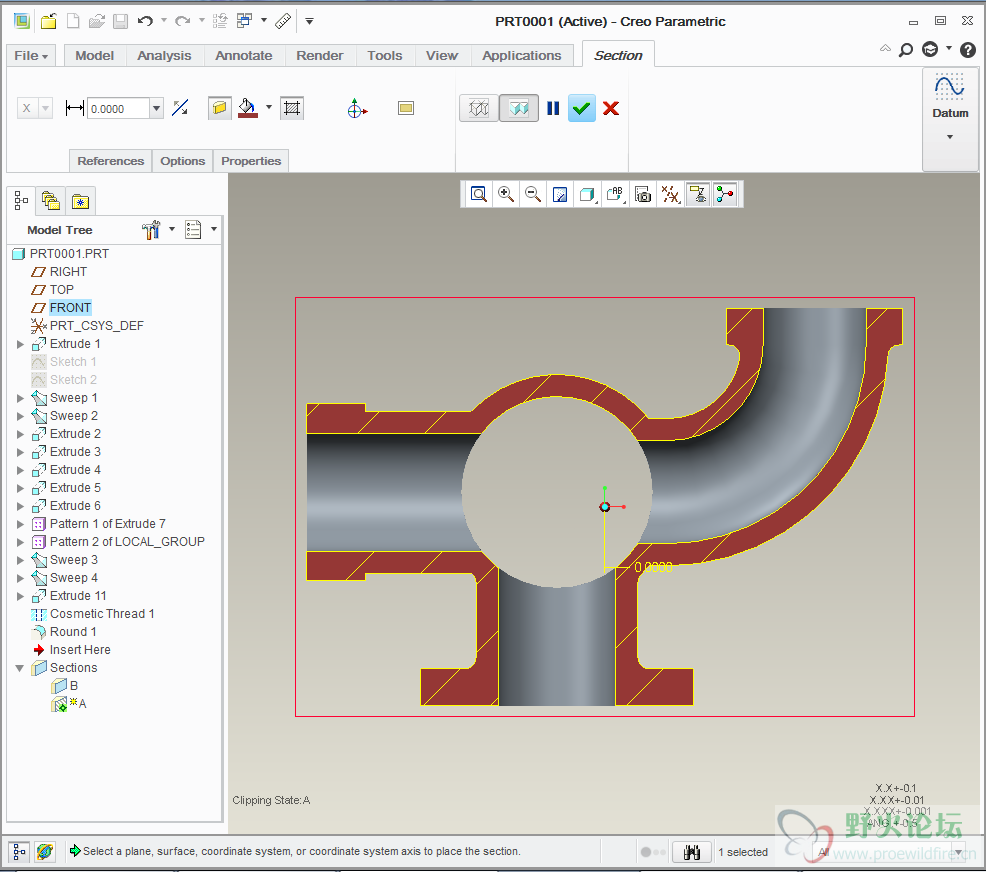The image size is (986, 872).
Task: Toggle the hatching pattern display
Action: click(x=292, y=108)
